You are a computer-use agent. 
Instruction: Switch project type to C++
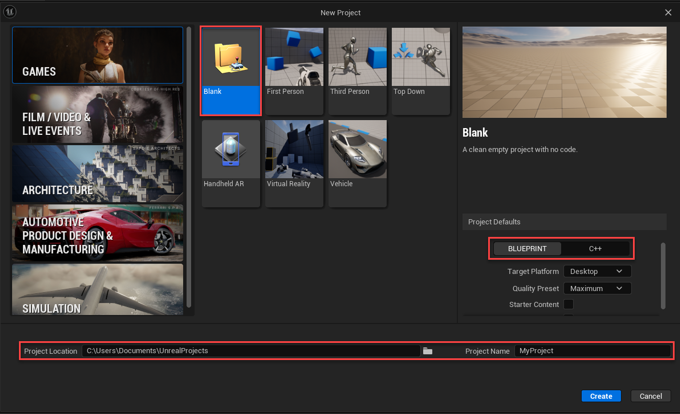pos(595,248)
